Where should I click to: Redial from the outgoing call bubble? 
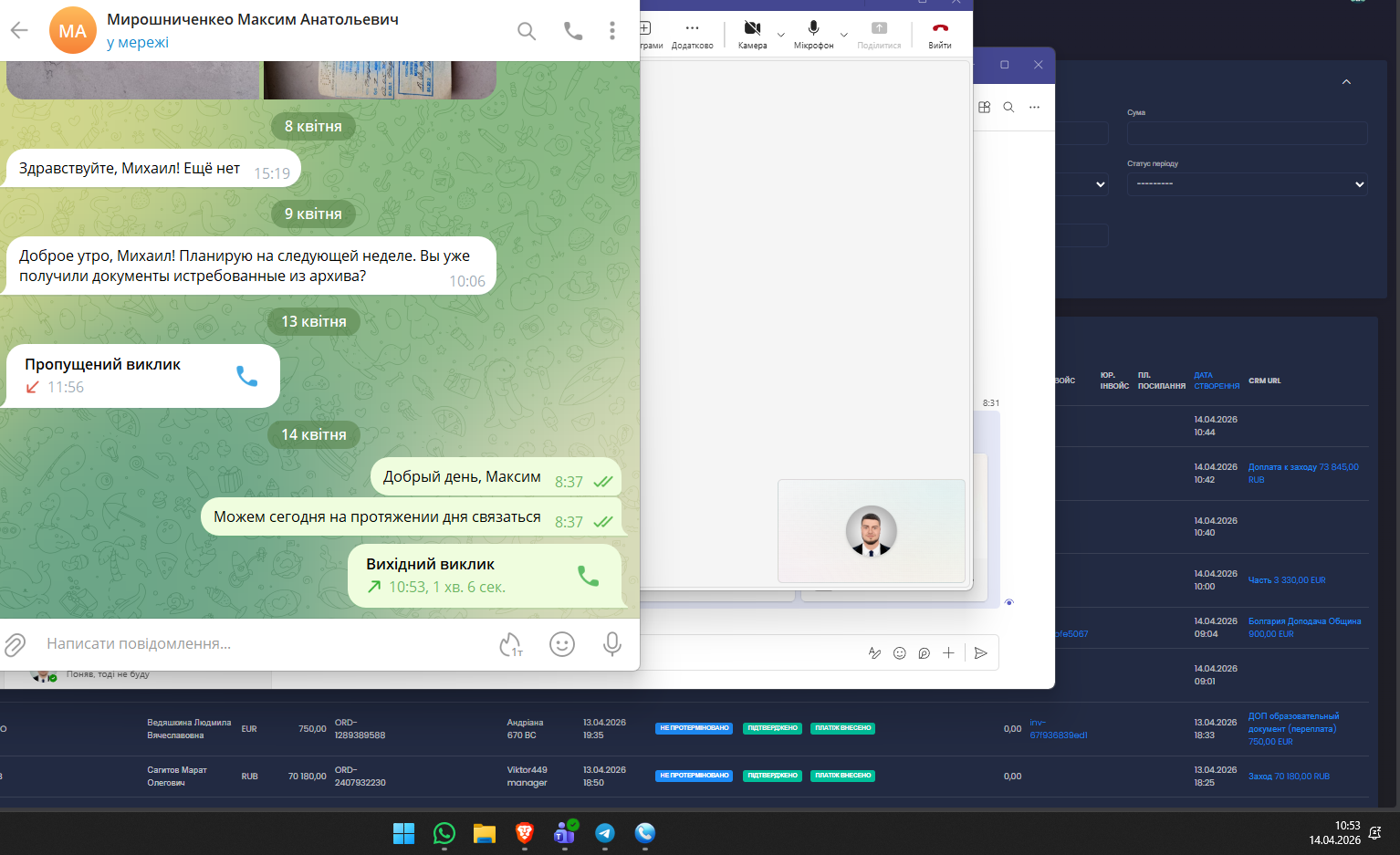point(589,576)
